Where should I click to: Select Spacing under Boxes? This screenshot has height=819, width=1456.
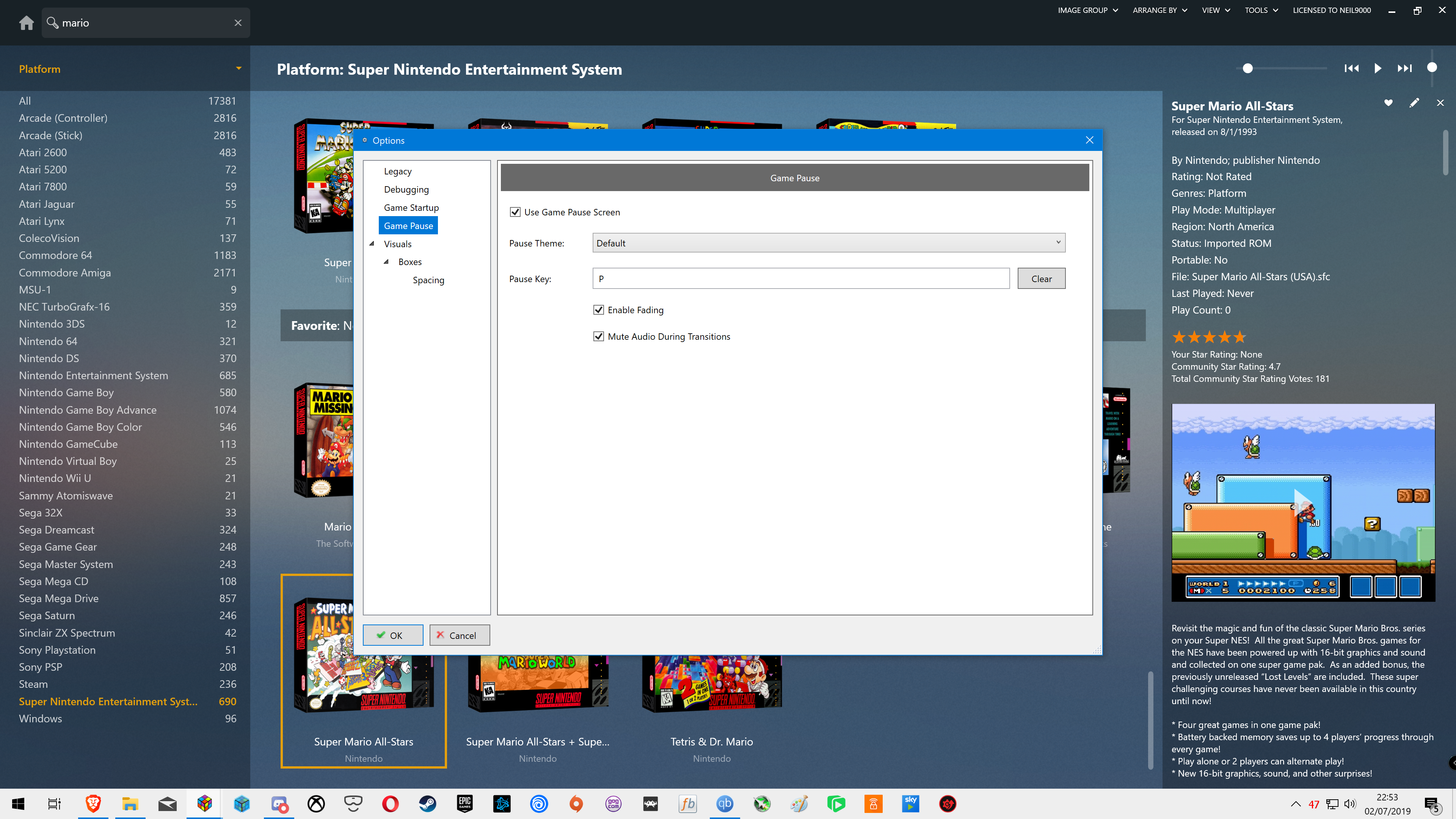pos(428,280)
